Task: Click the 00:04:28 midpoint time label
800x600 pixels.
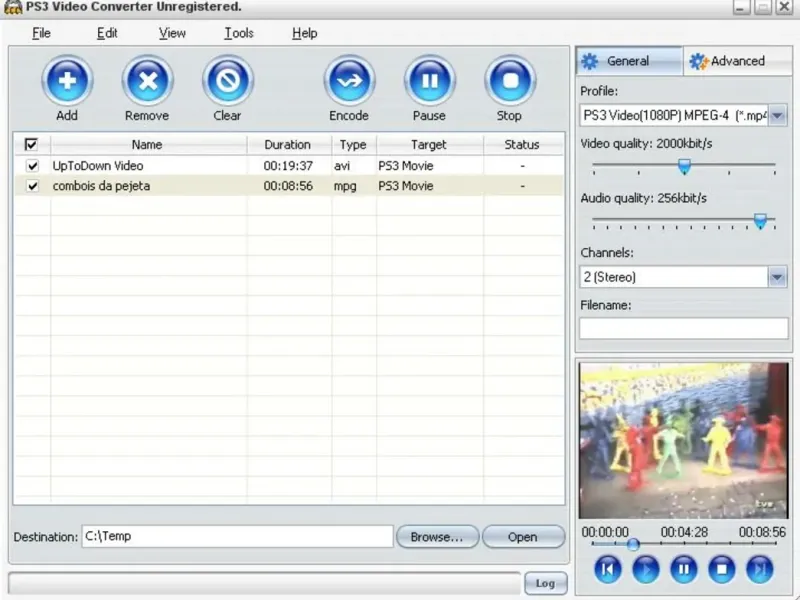Action: click(x=684, y=532)
